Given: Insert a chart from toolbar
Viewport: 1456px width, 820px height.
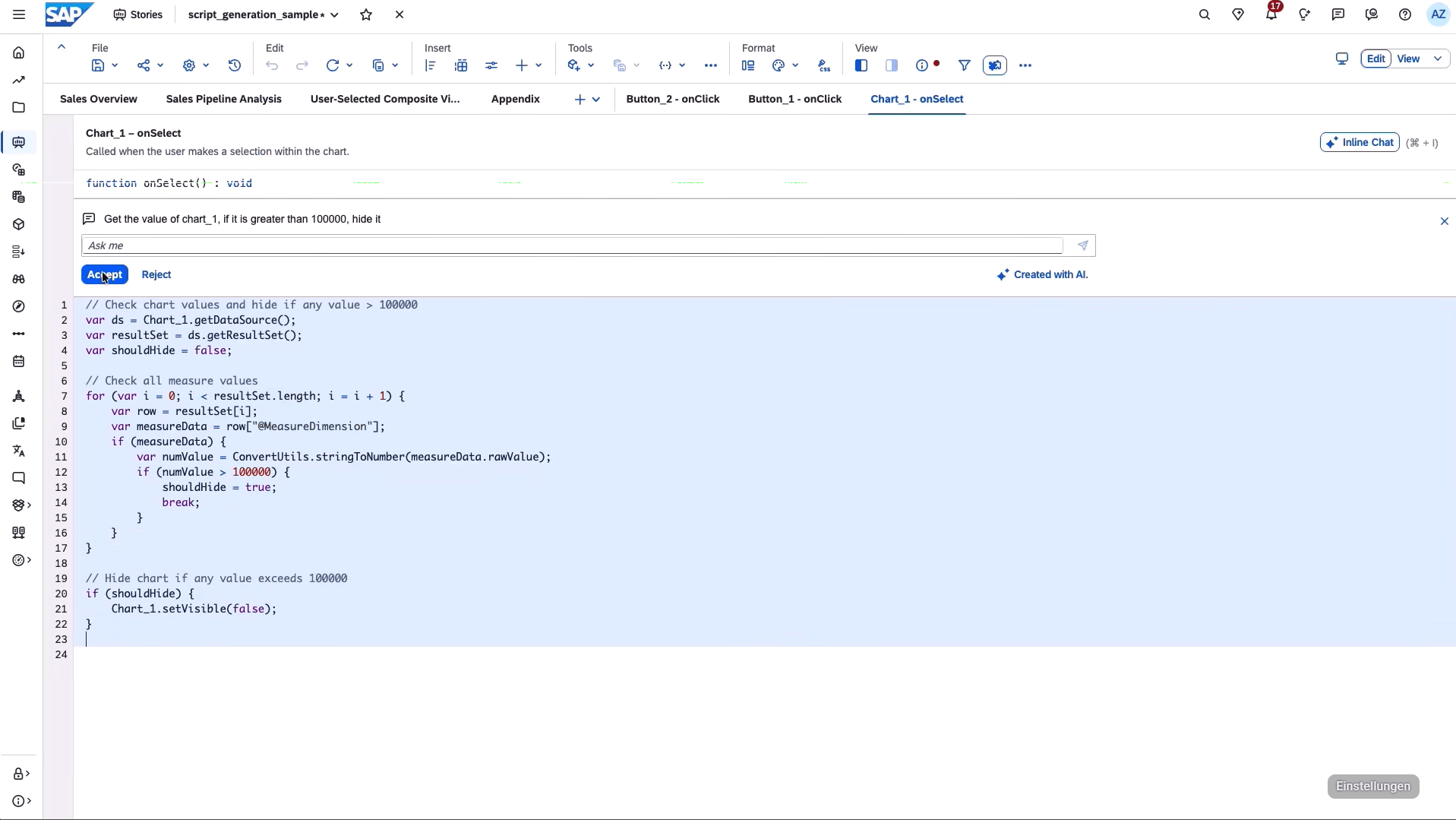Looking at the screenshot, I should 431,65.
